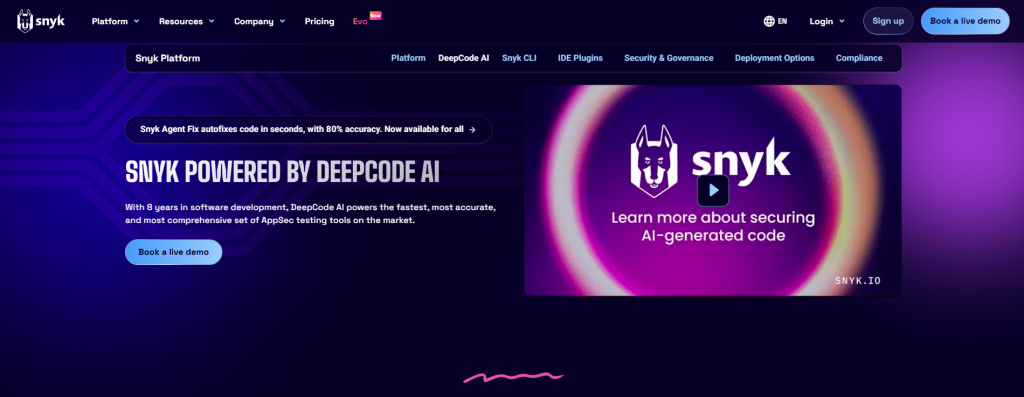The image size is (1024, 397).
Task: Open the Snyk CLI tab
Action: click(x=519, y=58)
